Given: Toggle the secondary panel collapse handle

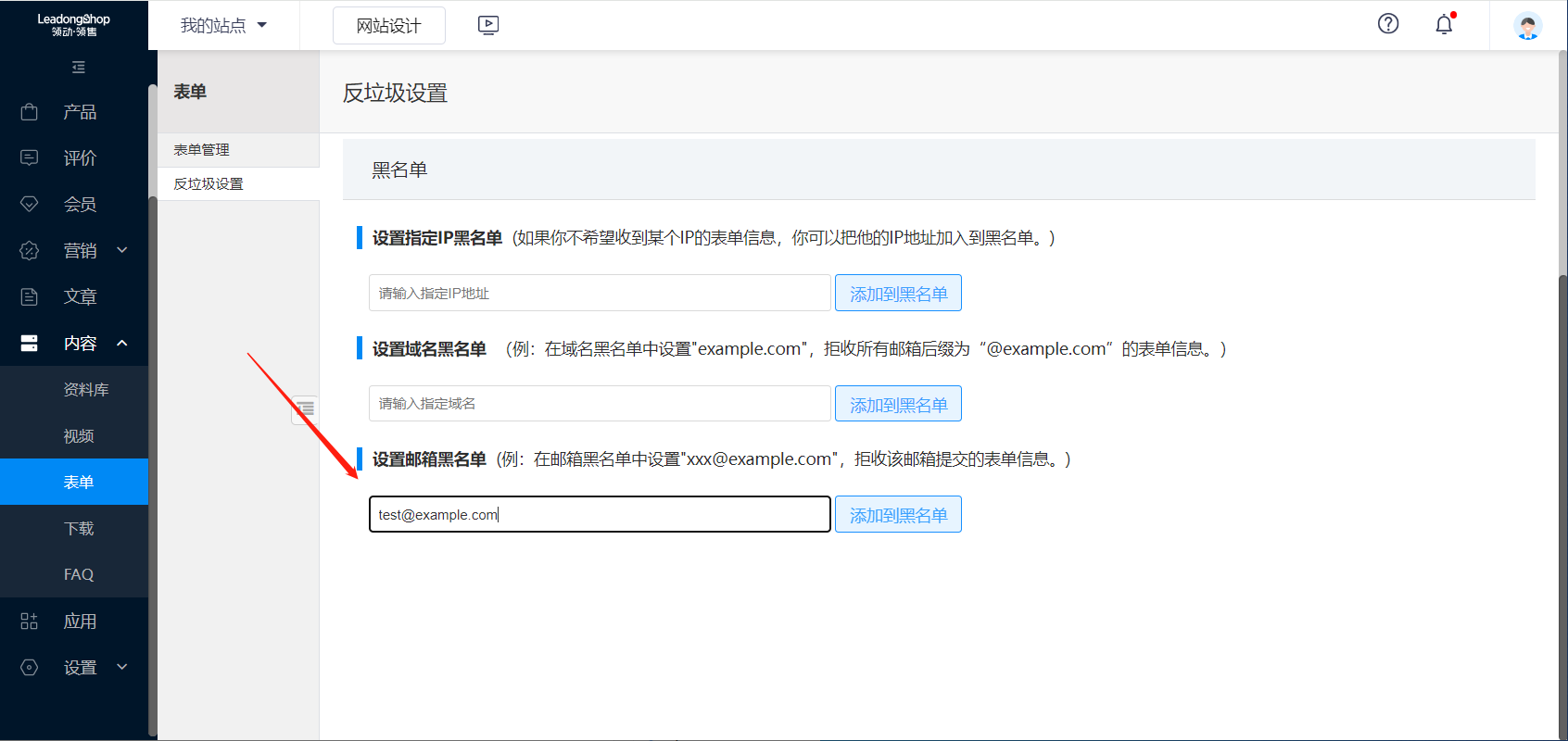Looking at the screenshot, I should point(306,408).
